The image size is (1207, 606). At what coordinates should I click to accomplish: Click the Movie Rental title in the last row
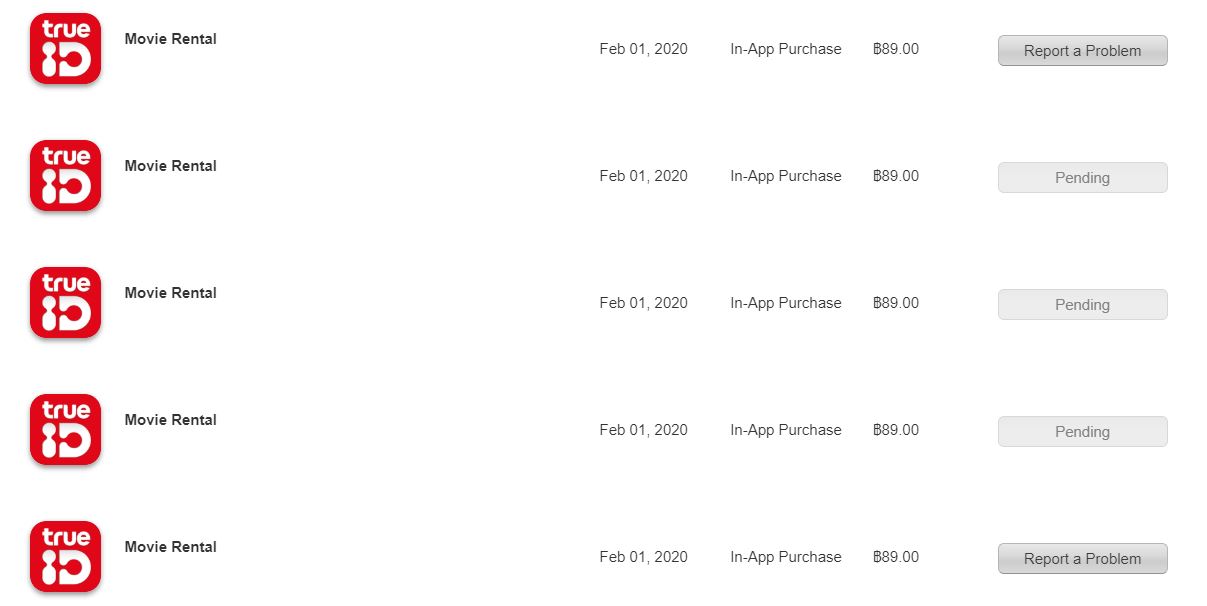point(171,547)
